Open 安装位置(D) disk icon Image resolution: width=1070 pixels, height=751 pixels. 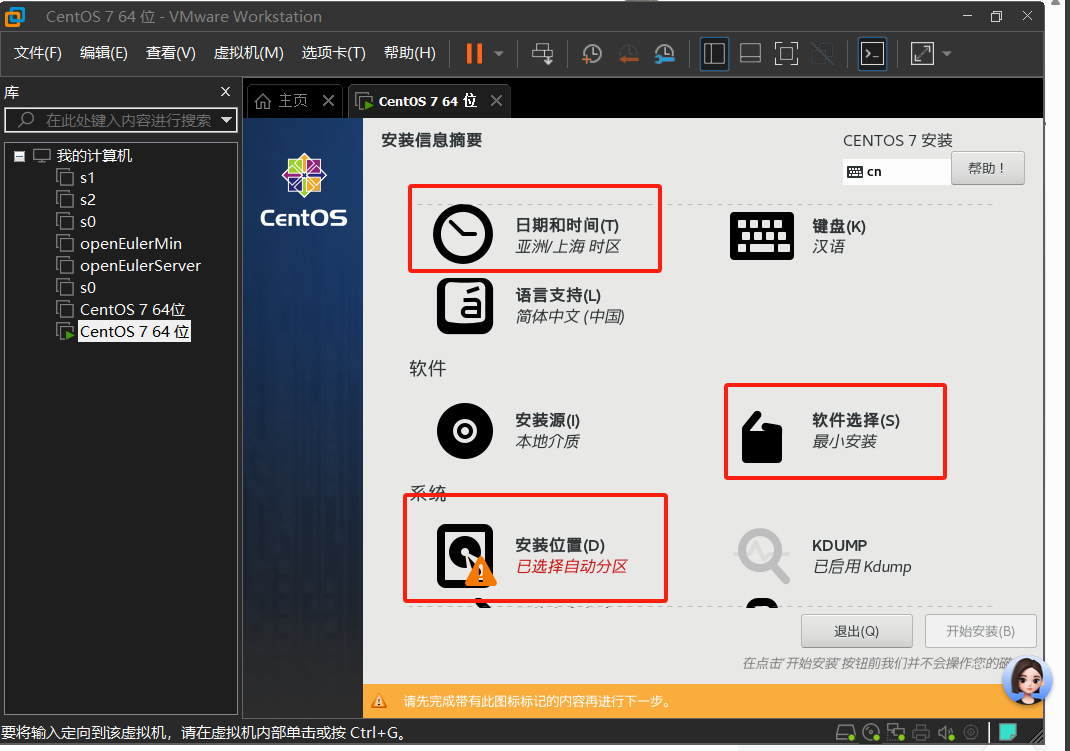pos(465,556)
